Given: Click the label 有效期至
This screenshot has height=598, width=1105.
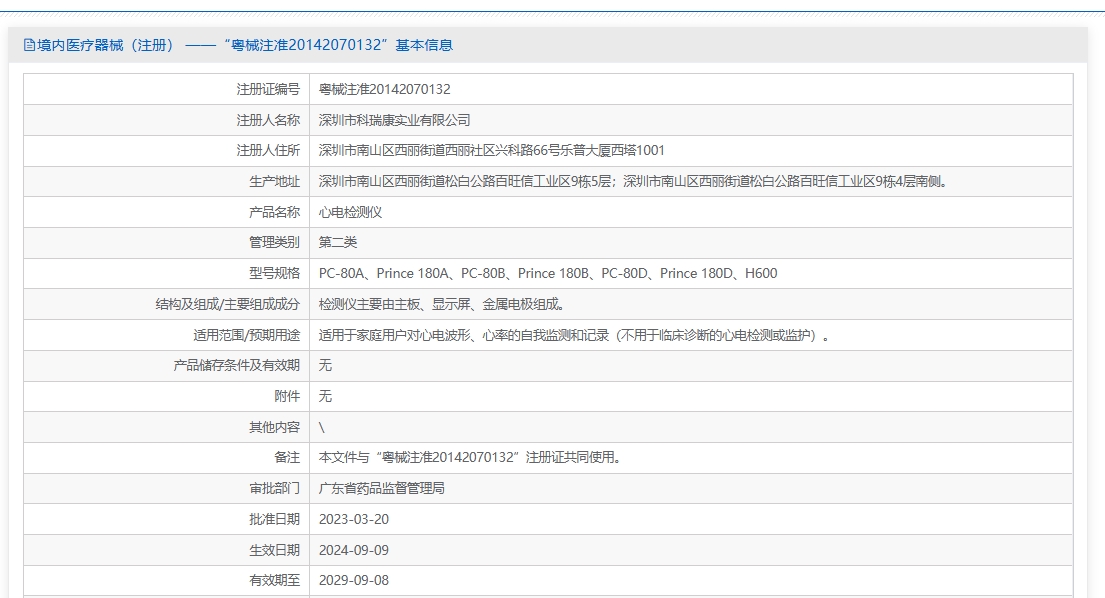Looking at the screenshot, I should (x=274, y=580).
